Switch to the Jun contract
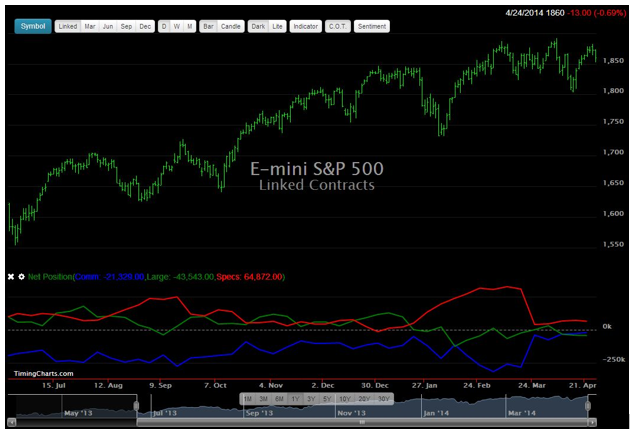632x432 pixels. (108, 26)
